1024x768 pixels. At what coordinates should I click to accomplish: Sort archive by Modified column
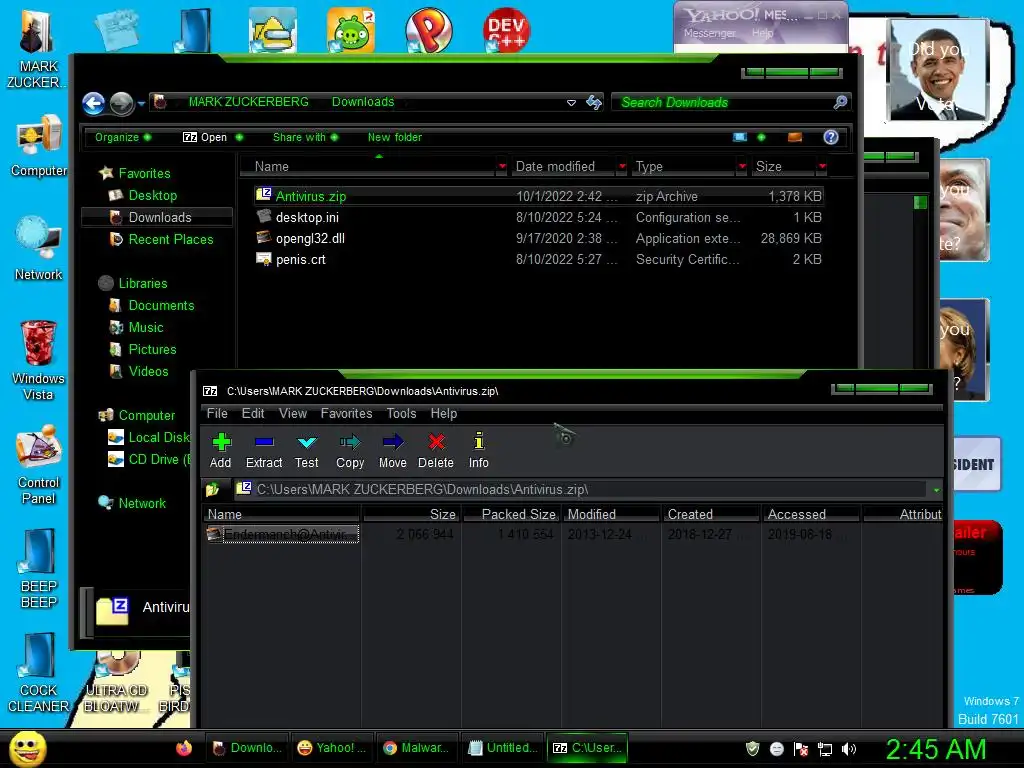pyautogui.click(x=611, y=514)
